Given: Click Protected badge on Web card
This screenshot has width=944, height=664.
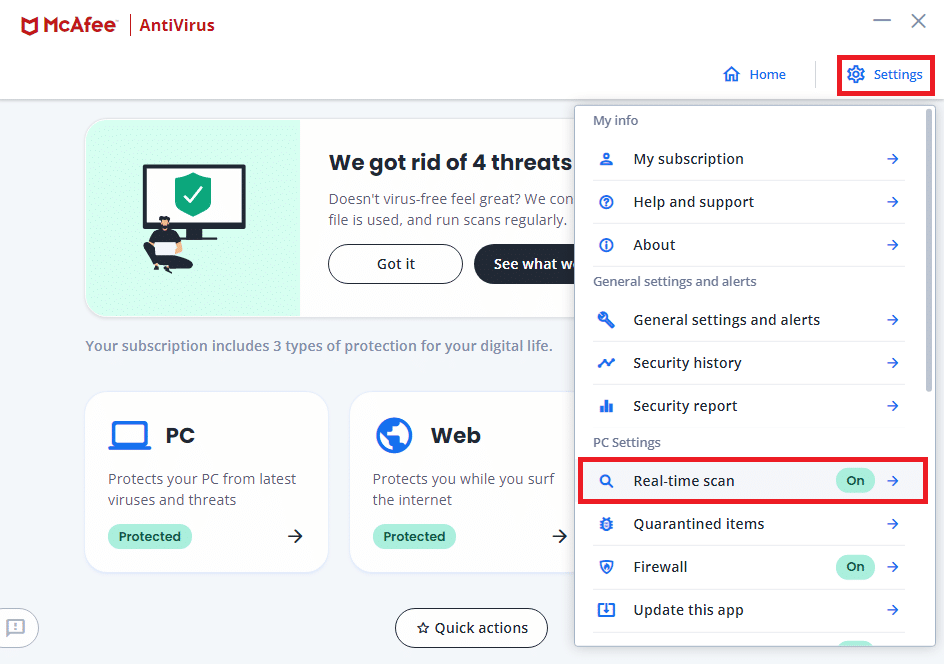Looking at the screenshot, I should [x=414, y=536].
